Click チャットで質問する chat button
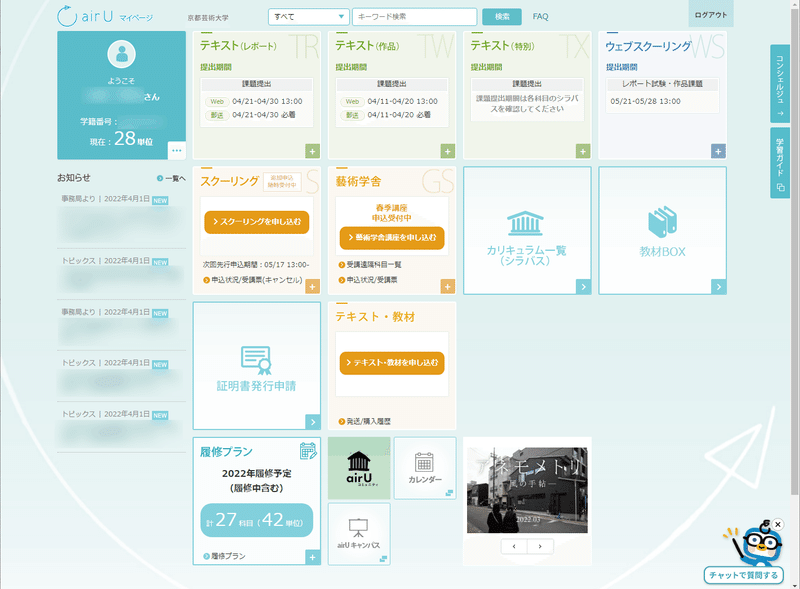Screen dimensions: 800x589 pos(743,575)
